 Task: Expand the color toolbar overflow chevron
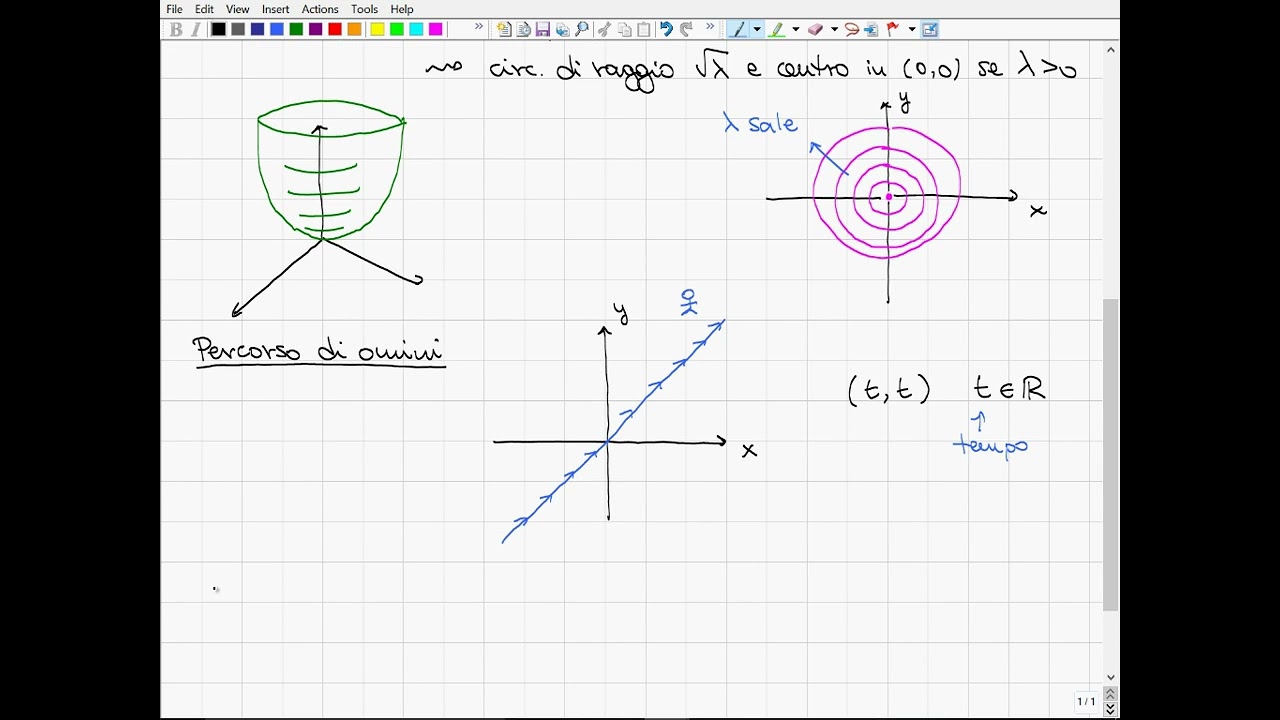[x=478, y=28]
